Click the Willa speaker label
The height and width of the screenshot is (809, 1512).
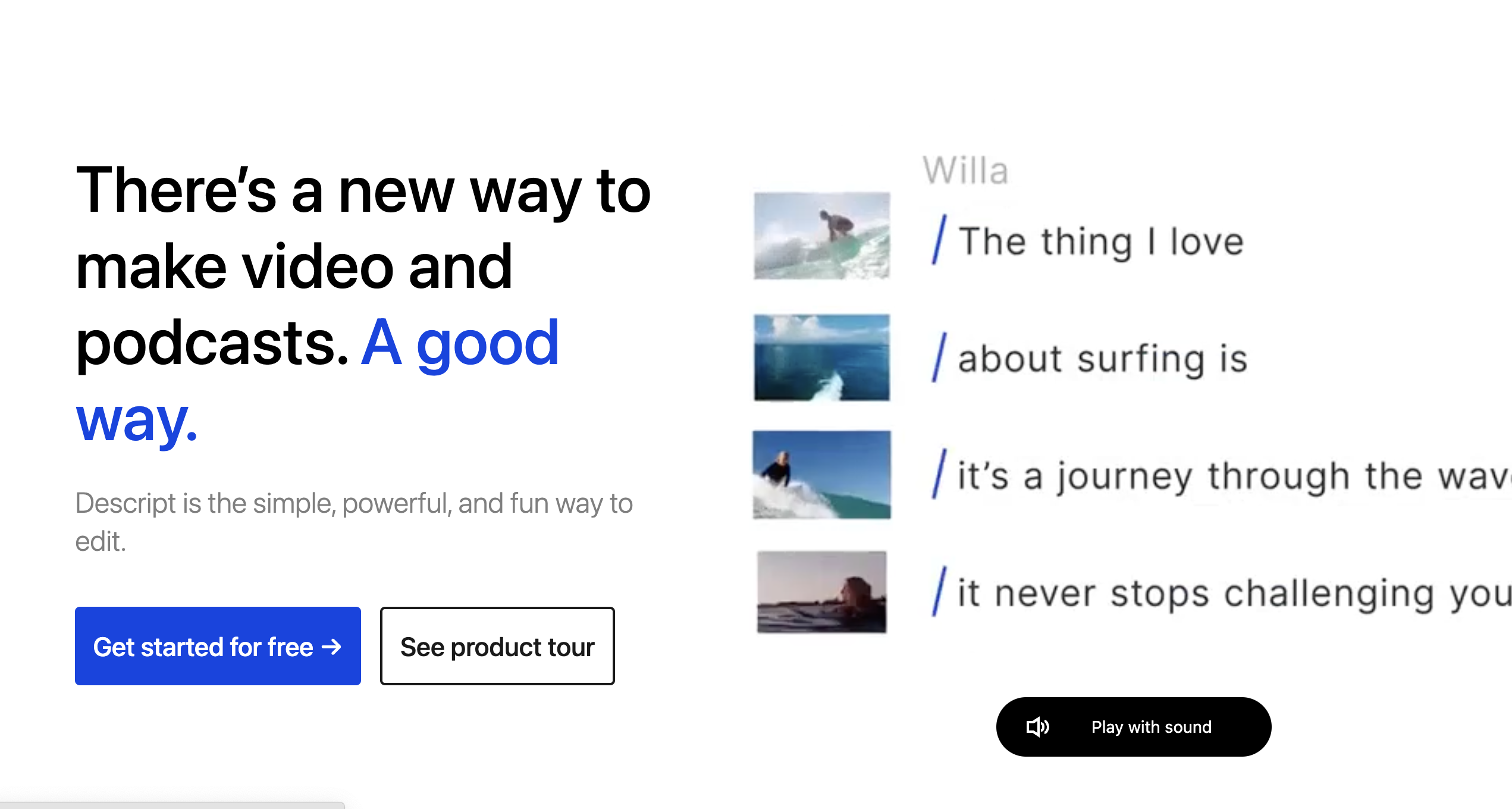tap(965, 171)
